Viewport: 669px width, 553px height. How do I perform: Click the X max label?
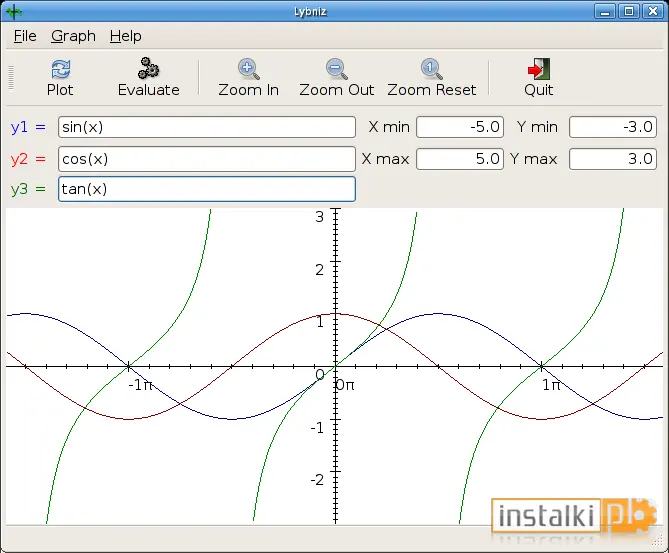click(385, 159)
